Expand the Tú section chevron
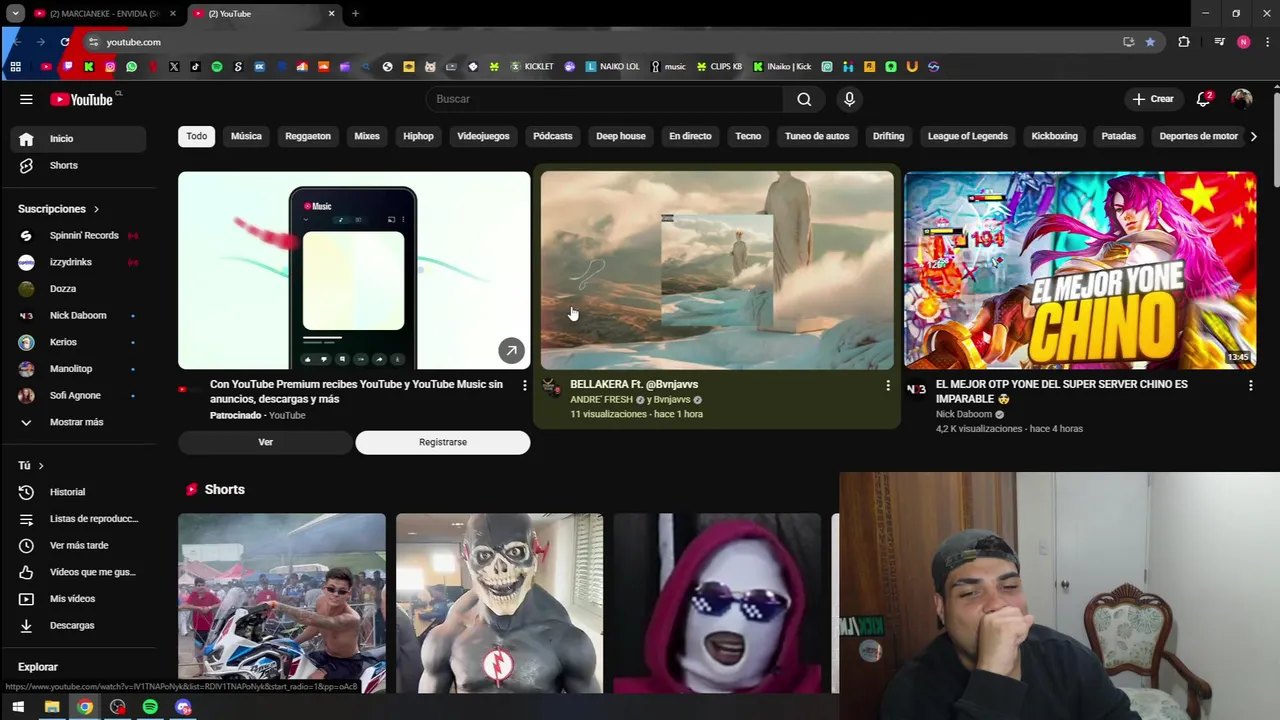The image size is (1280, 720). [x=40, y=466]
